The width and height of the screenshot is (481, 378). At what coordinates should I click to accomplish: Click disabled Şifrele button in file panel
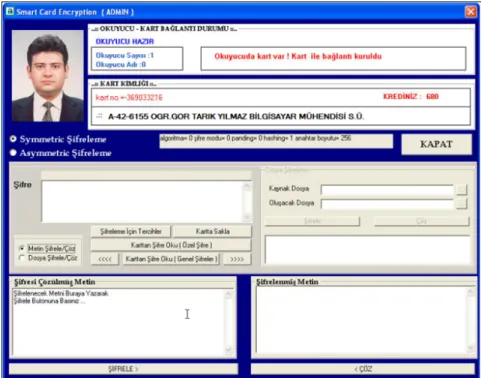pyautogui.click(x=312, y=221)
